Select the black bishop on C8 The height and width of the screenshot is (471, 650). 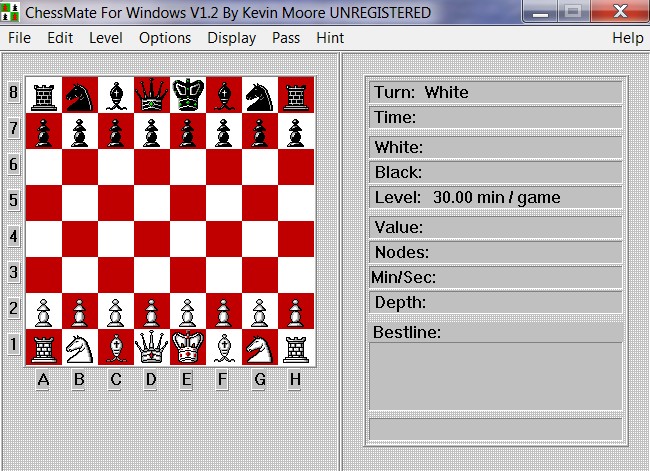[116, 95]
